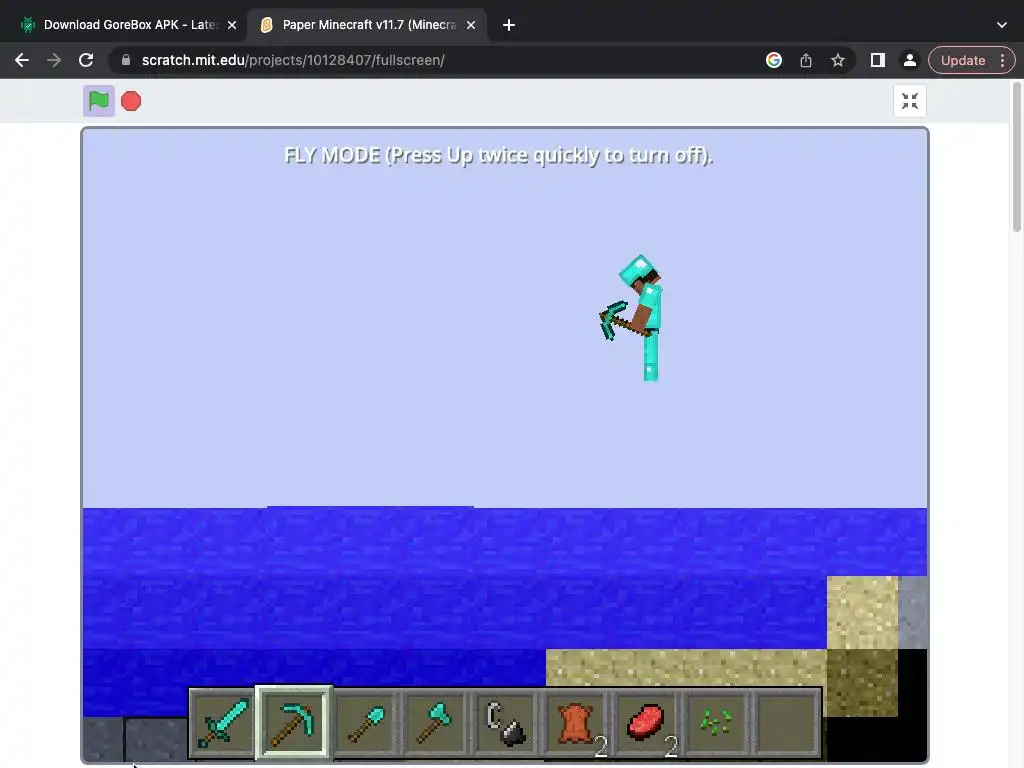View site information via the lock icon

(x=126, y=60)
